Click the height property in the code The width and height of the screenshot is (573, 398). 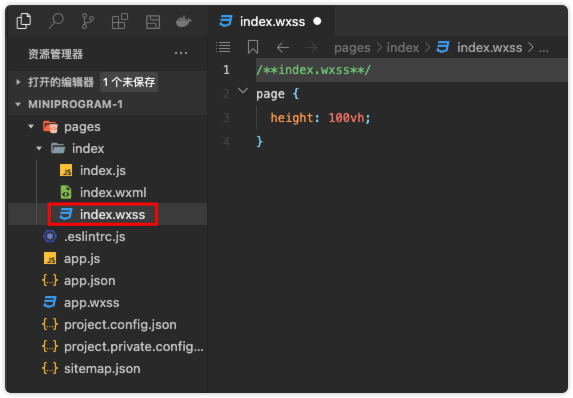pyautogui.click(x=292, y=118)
